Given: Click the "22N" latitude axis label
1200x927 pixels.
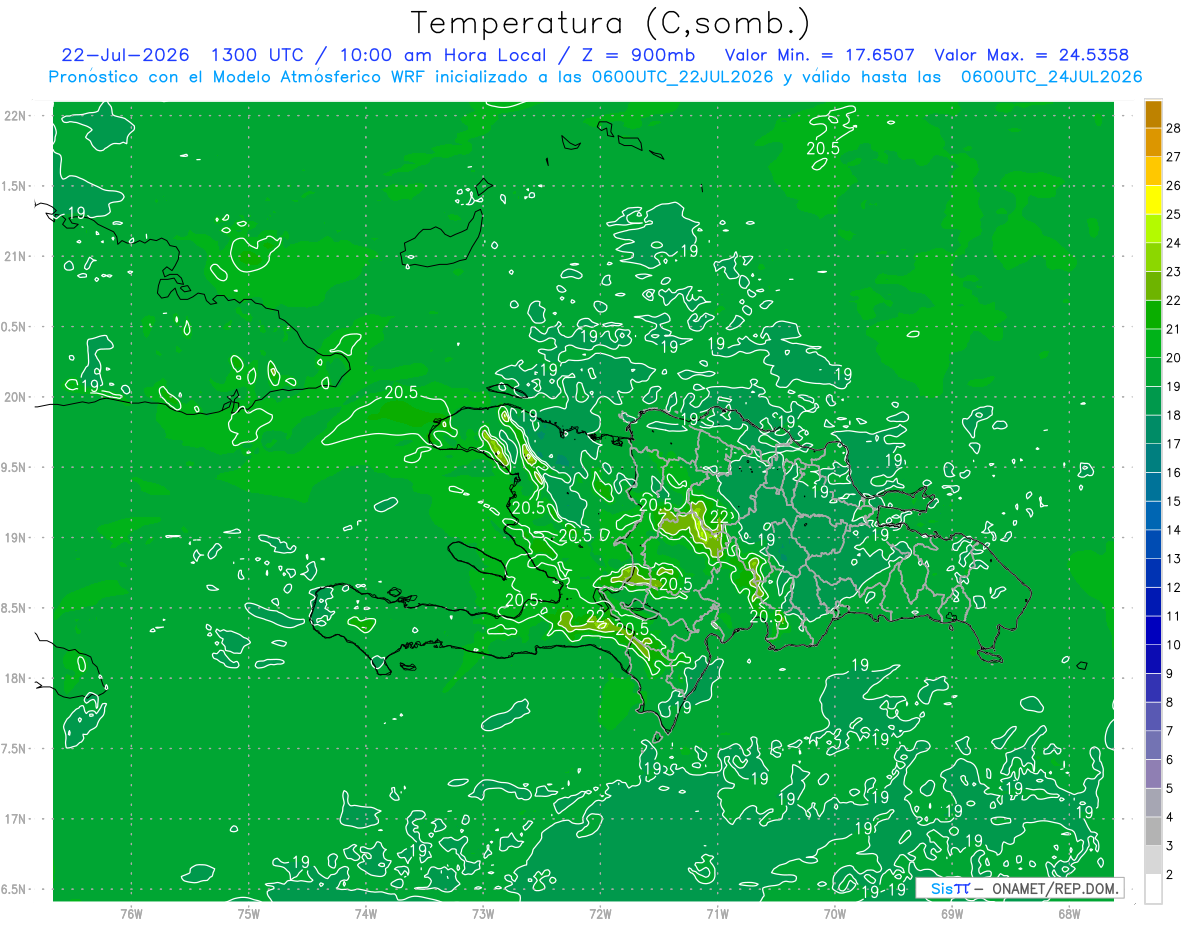Looking at the screenshot, I should point(14,116).
